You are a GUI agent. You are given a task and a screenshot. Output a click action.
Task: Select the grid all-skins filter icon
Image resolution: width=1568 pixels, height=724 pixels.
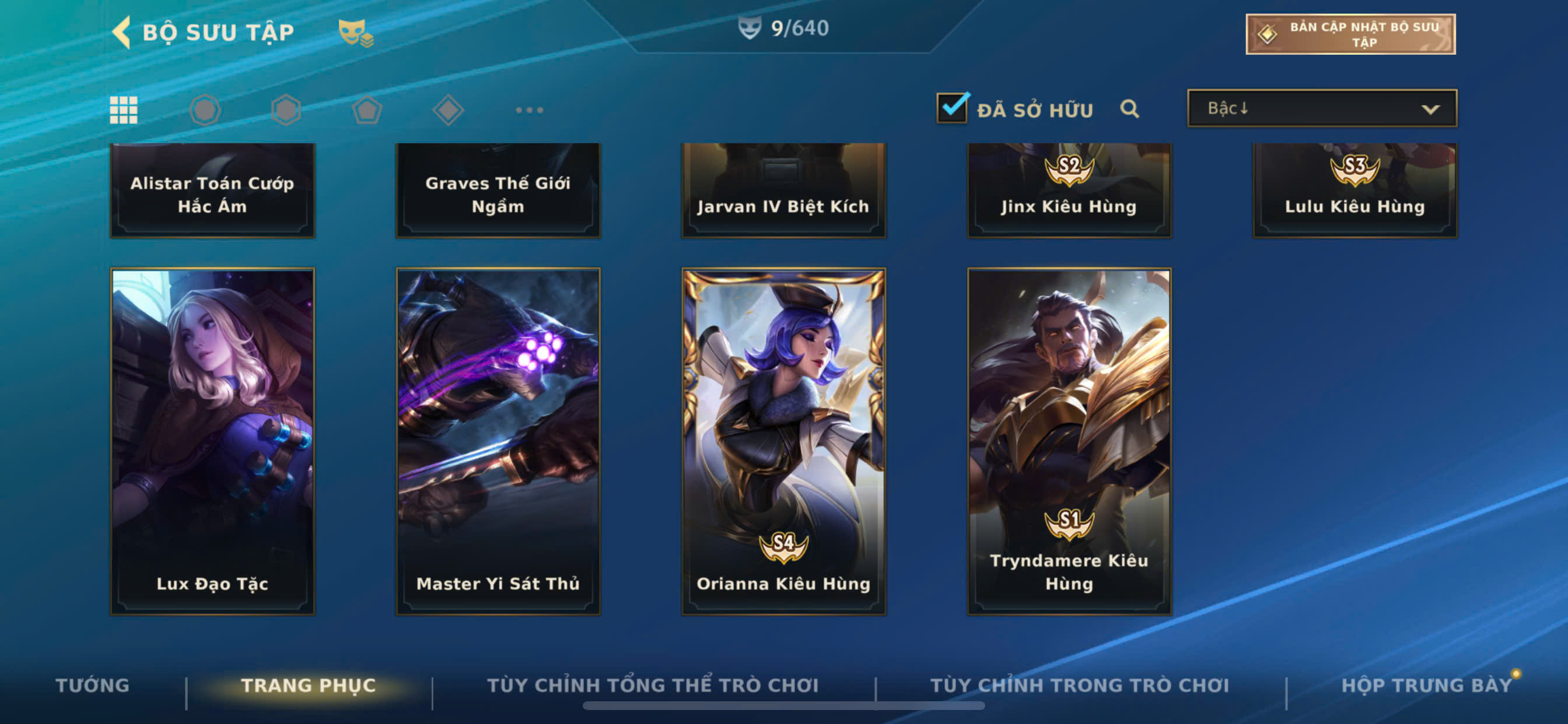click(124, 110)
